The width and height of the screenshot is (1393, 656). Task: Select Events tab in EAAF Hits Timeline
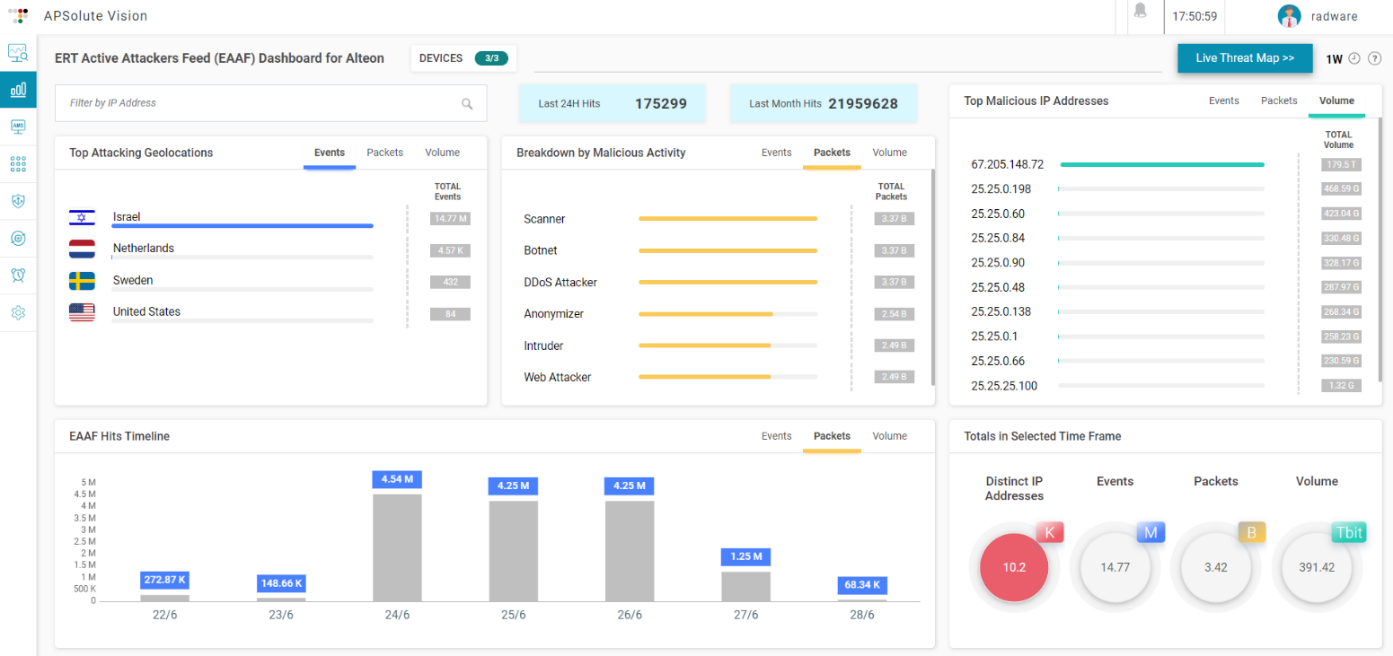(x=776, y=436)
